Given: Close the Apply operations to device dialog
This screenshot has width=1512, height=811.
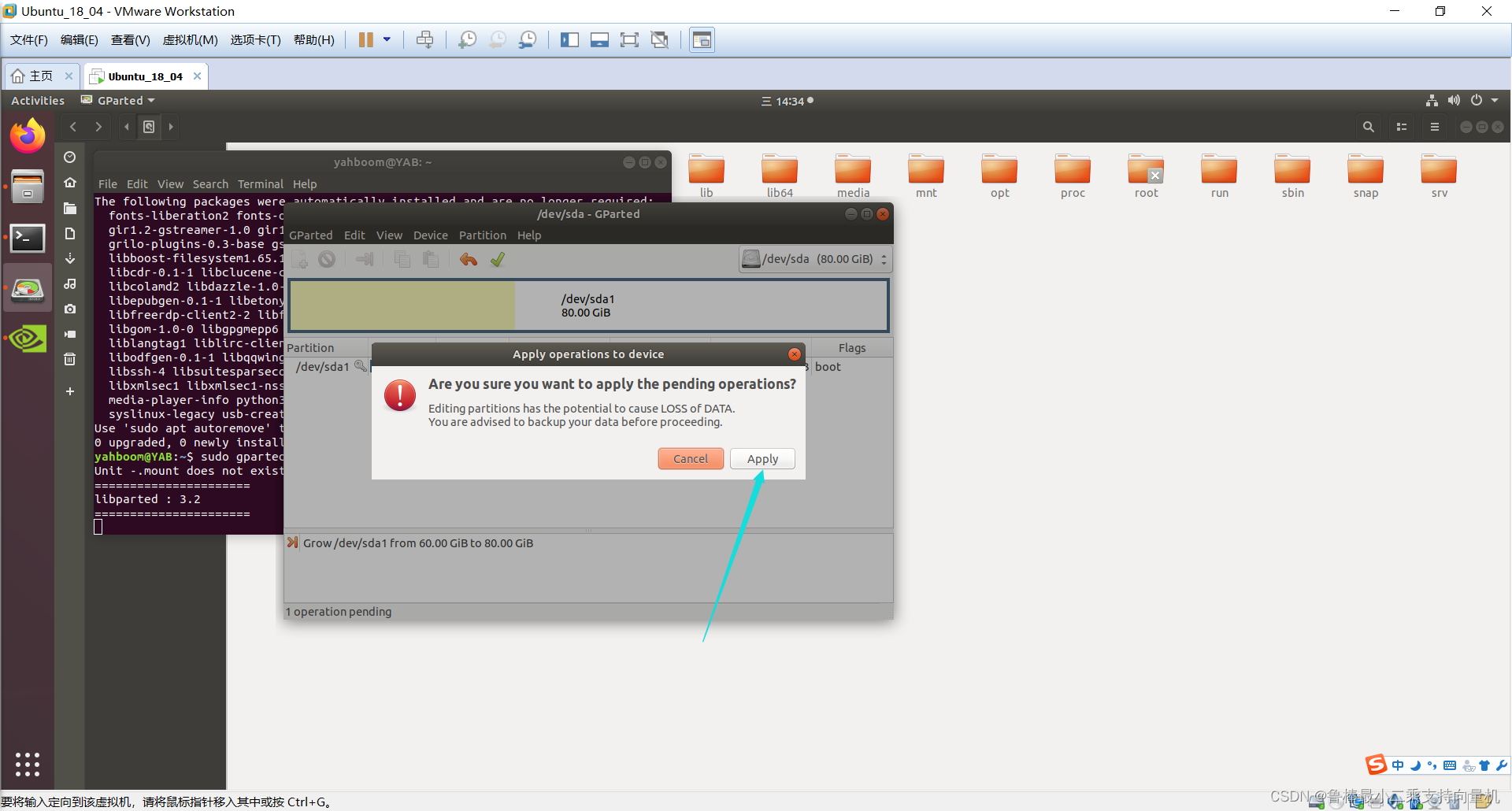Looking at the screenshot, I should (x=795, y=354).
